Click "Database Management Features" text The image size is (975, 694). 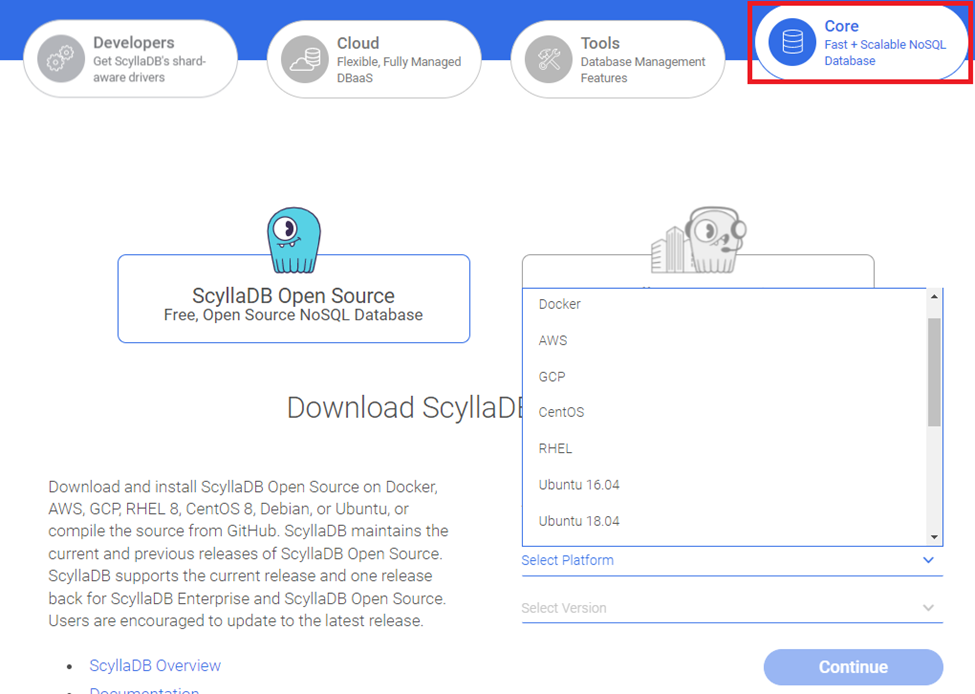coord(643,70)
